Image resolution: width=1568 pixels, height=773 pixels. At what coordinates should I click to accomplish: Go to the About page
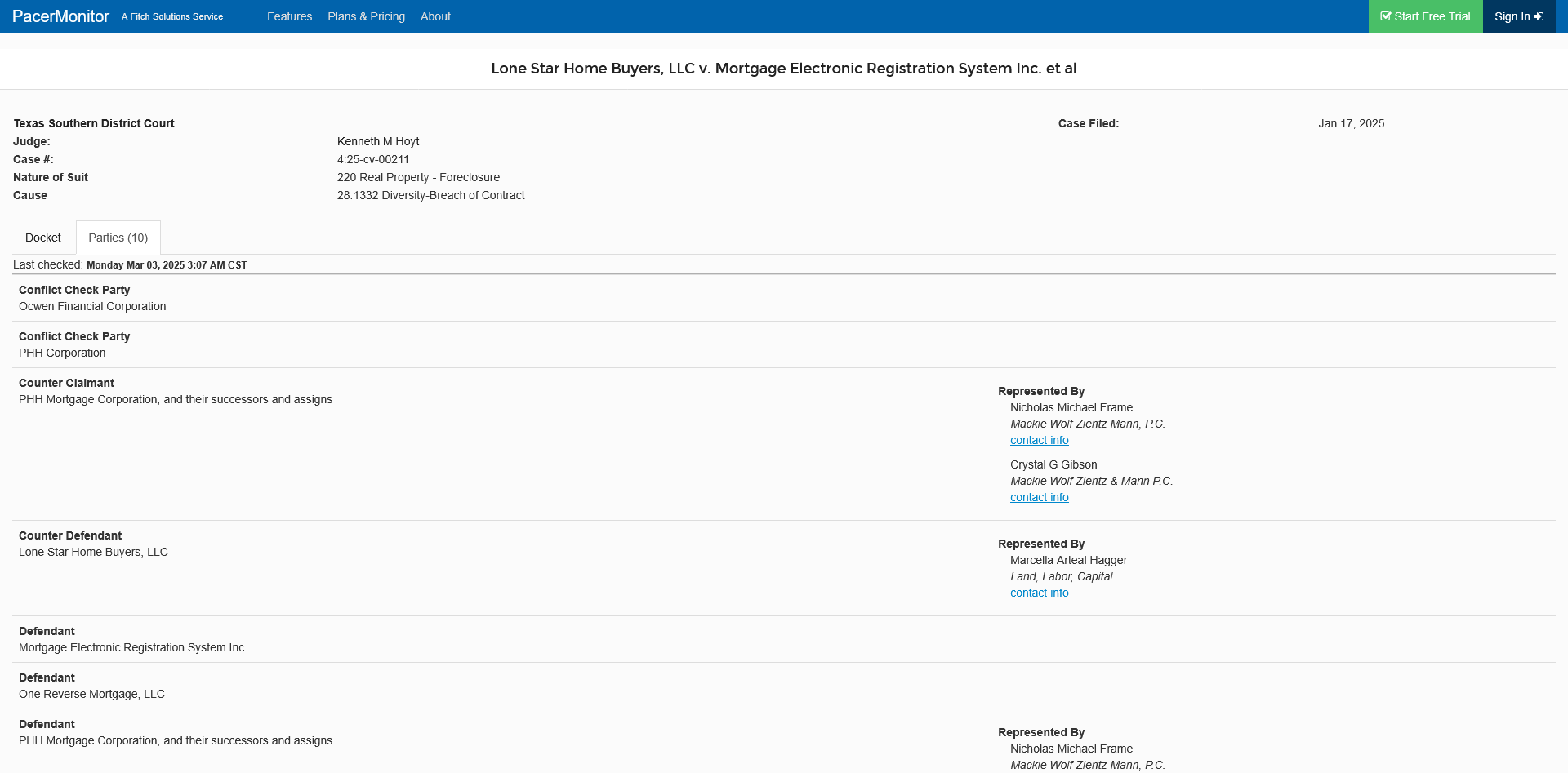tap(435, 16)
